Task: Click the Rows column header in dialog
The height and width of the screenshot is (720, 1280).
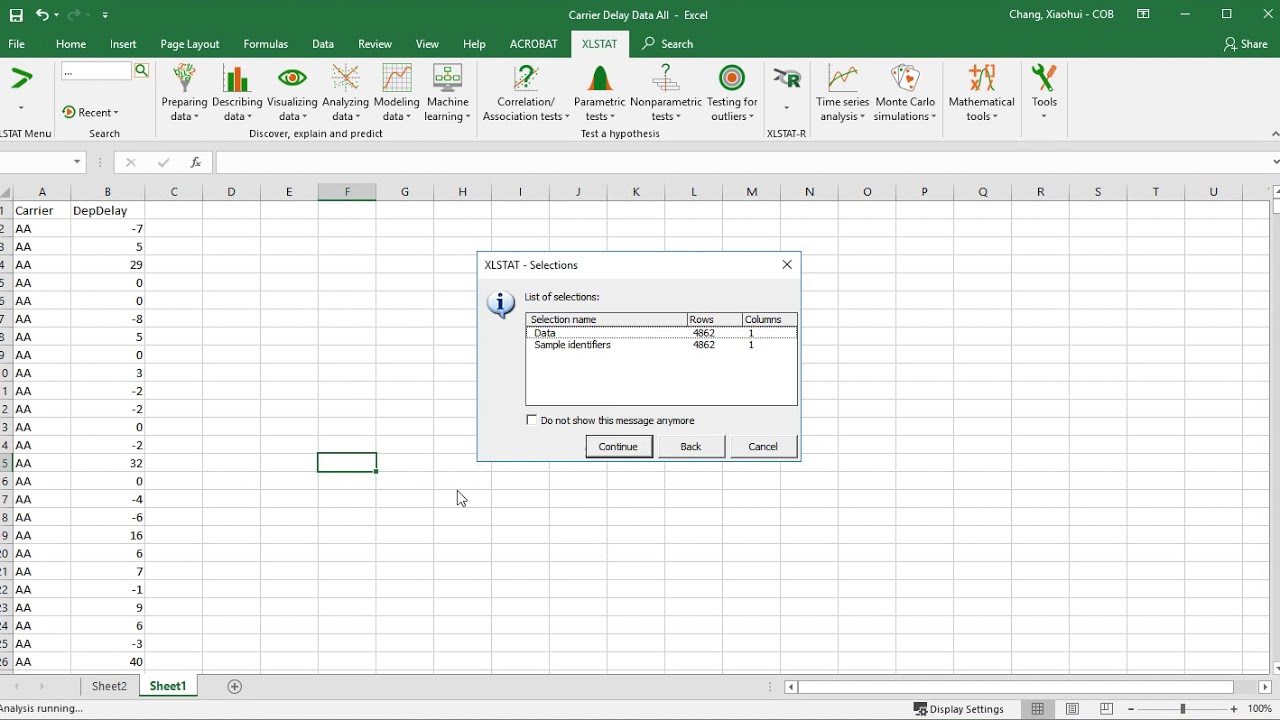Action: pyautogui.click(x=713, y=319)
